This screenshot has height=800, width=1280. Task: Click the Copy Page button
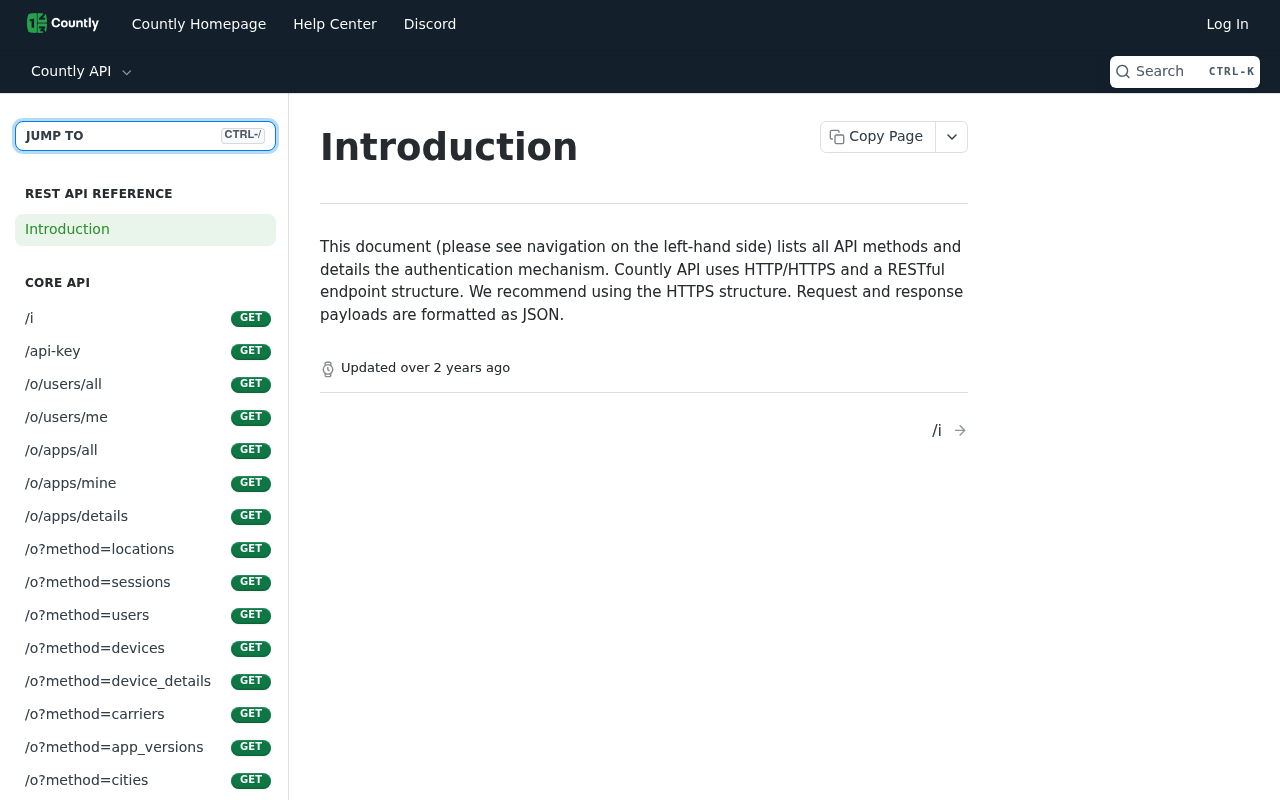[x=878, y=137]
